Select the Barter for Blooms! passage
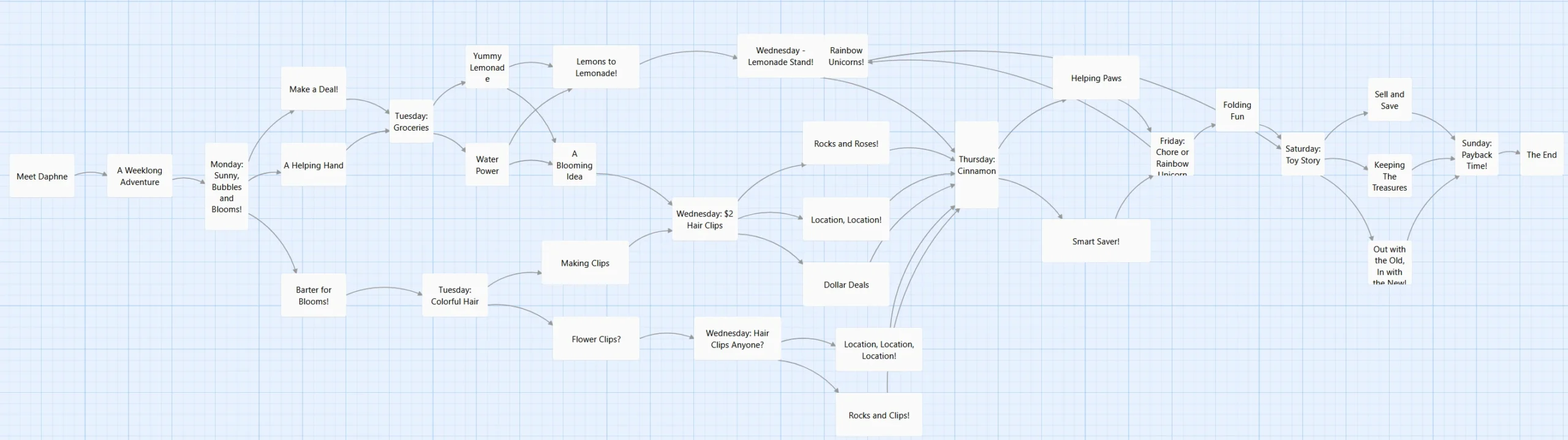 click(x=314, y=295)
